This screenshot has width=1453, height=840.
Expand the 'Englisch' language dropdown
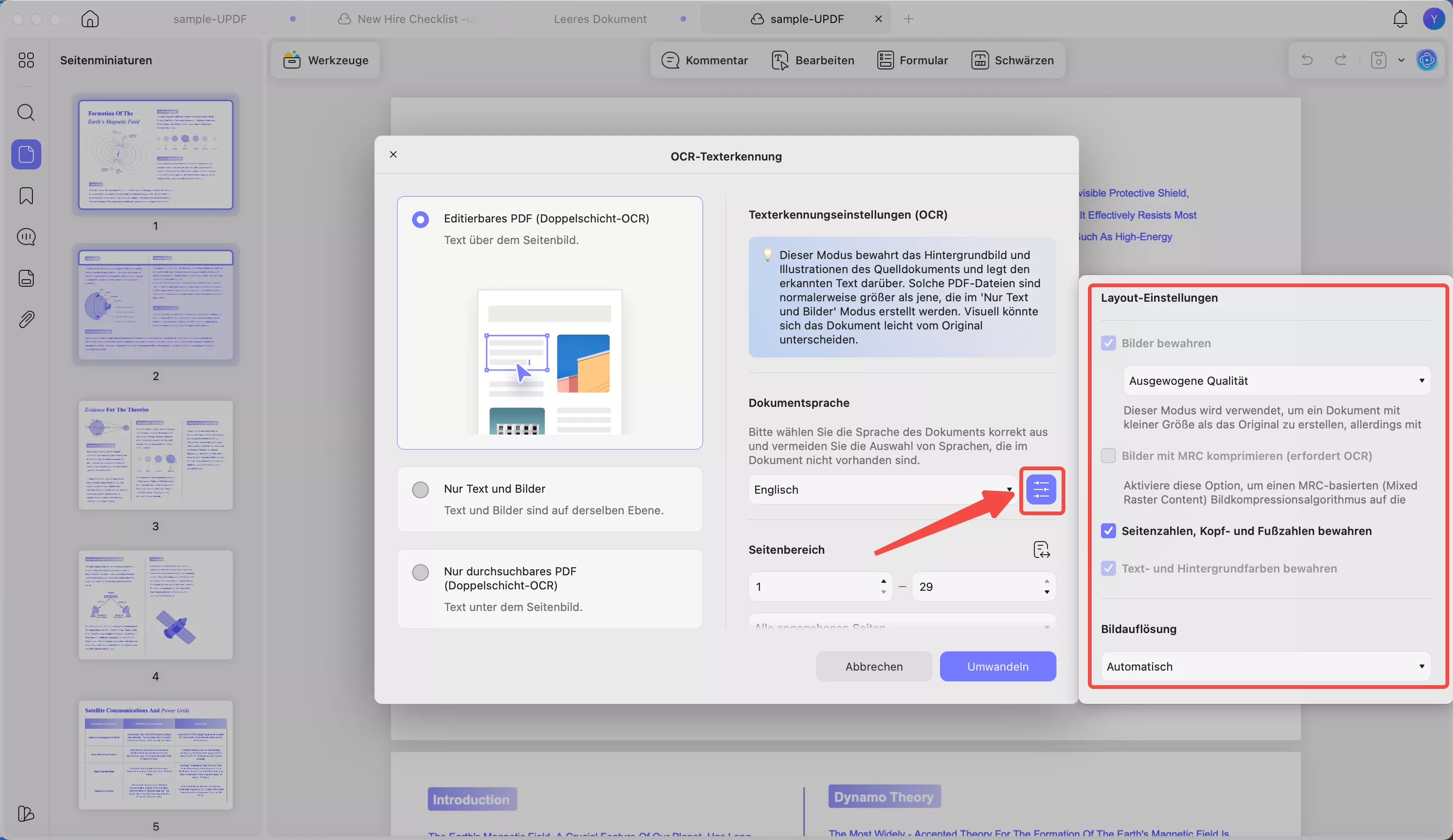pyautogui.click(x=882, y=489)
